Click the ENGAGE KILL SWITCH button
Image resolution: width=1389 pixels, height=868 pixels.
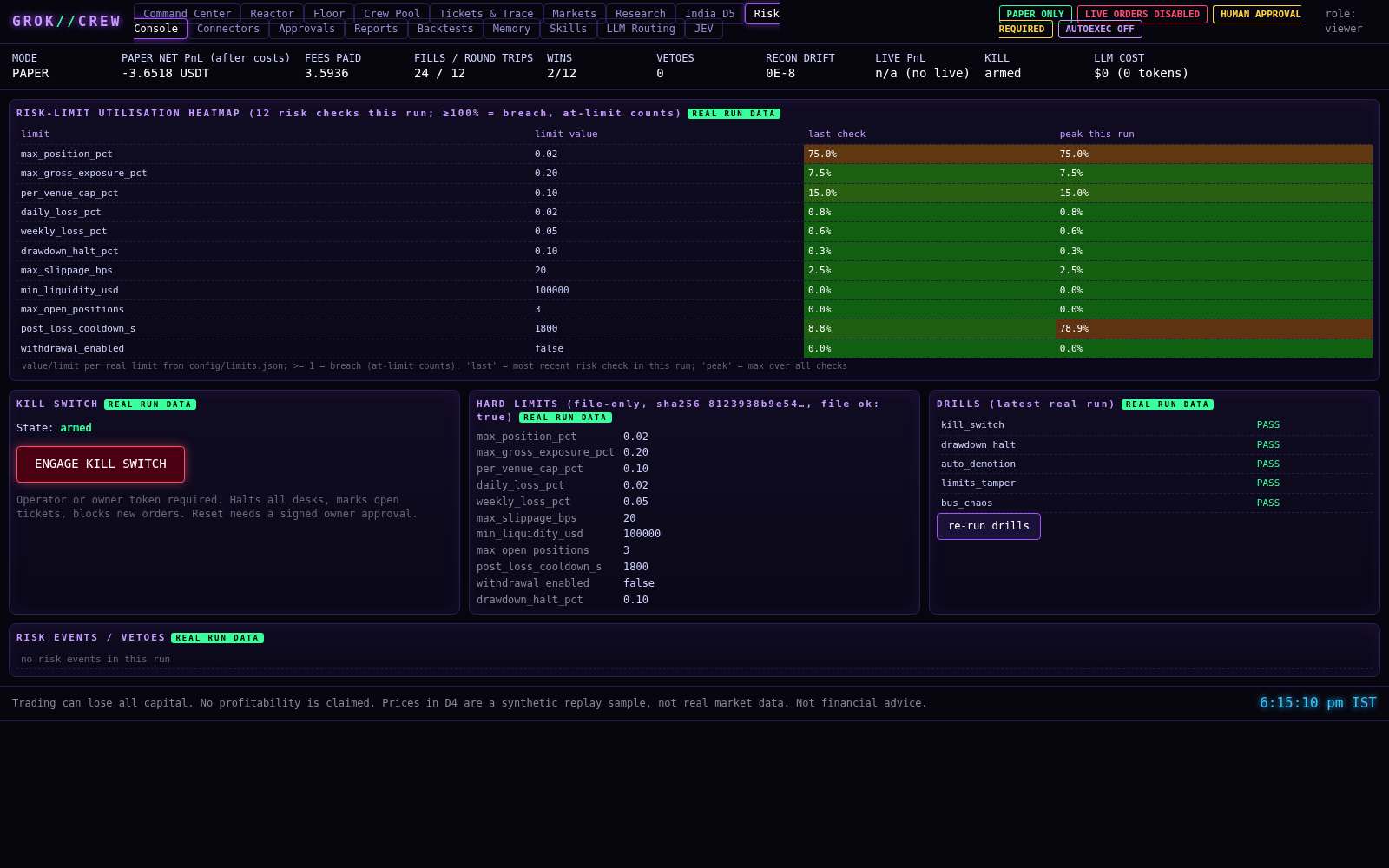(x=101, y=464)
